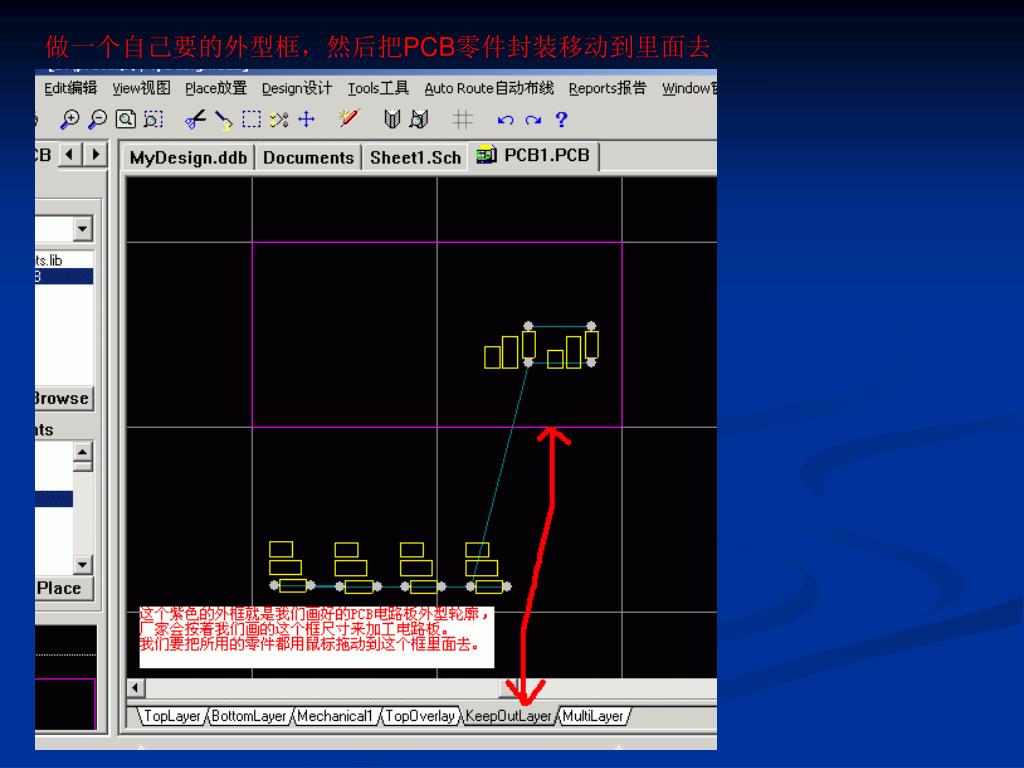
Task: Click the Deselect All icon
Action: point(280,120)
